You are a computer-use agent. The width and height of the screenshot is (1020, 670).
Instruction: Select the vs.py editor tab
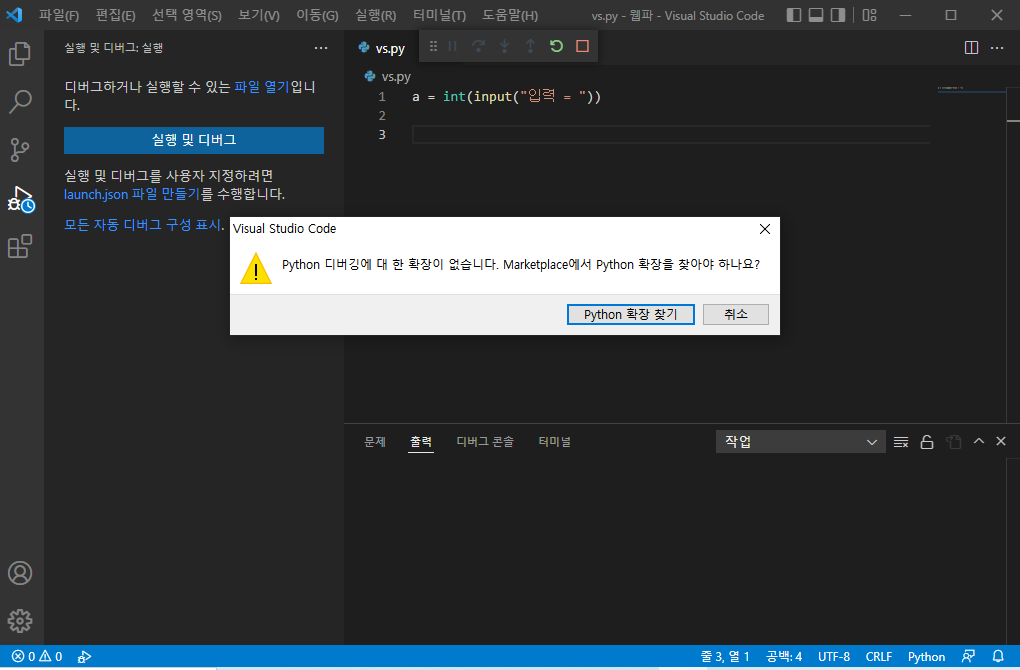click(x=382, y=48)
